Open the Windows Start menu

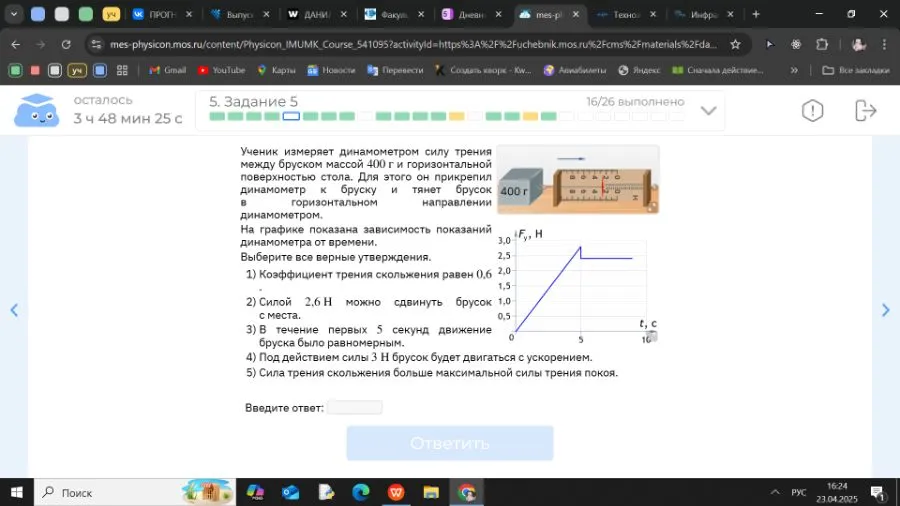[17, 492]
